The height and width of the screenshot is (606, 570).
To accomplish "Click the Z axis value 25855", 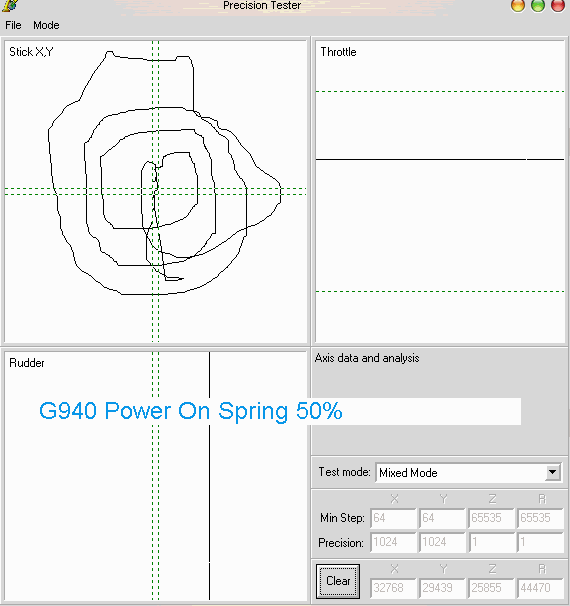I will (492, 588).
